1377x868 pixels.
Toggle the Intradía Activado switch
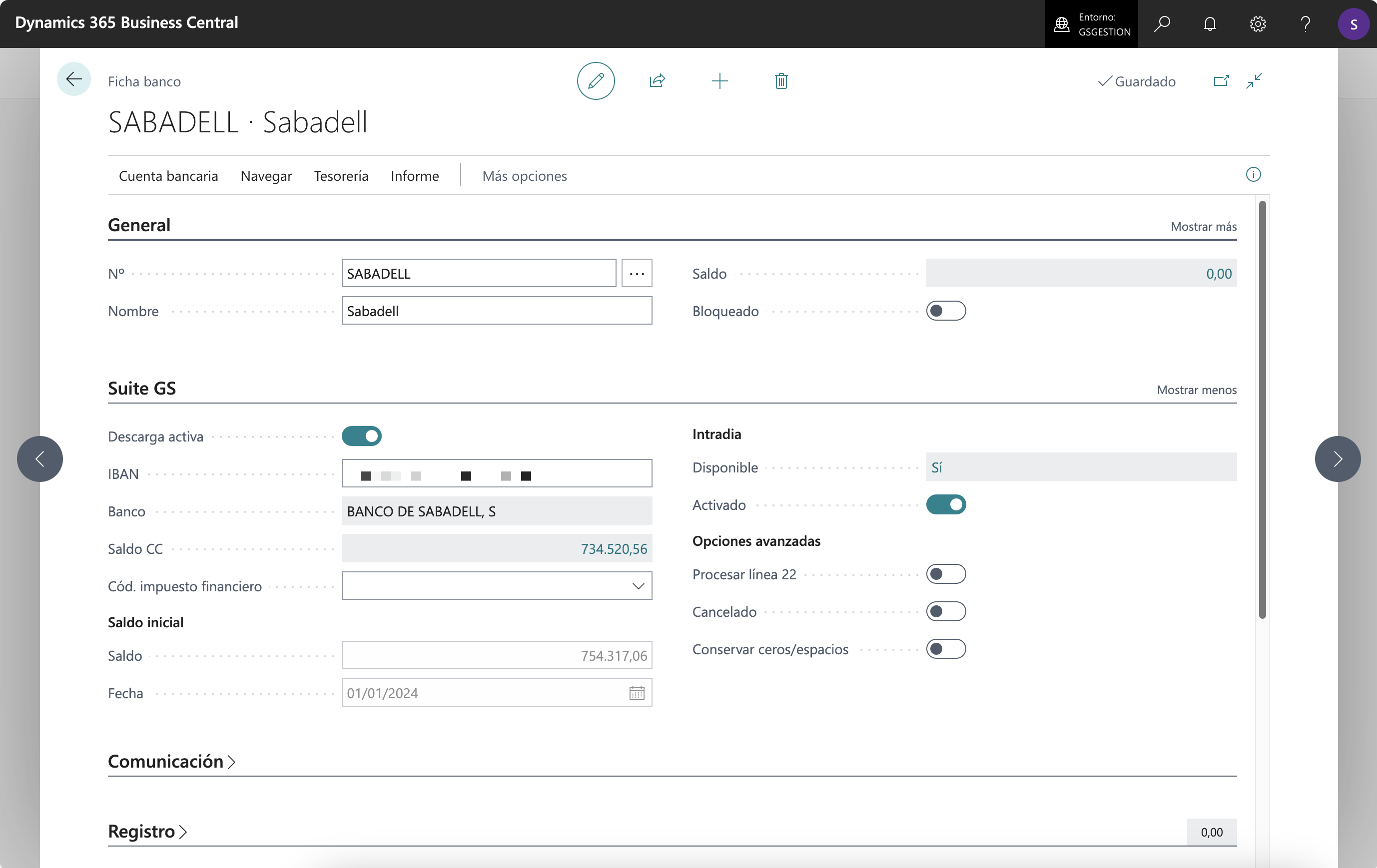click(946, 504)
